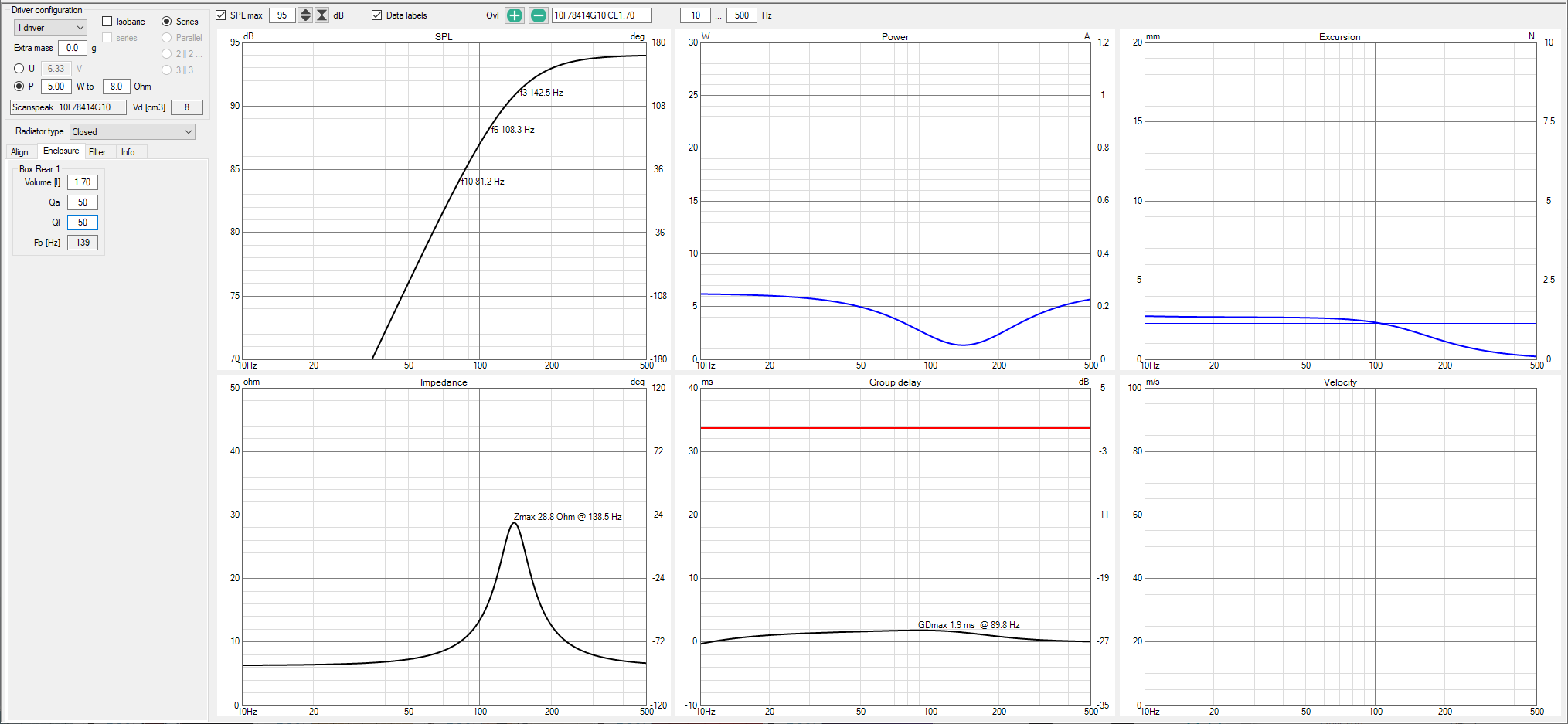Add an overlay with the green plus button
1568x724 pixels.
[x=515, y=15]
